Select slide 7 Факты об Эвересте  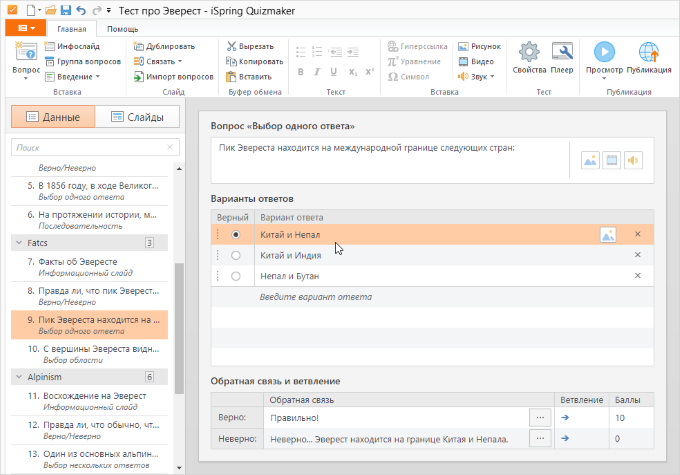pos(89,267)
